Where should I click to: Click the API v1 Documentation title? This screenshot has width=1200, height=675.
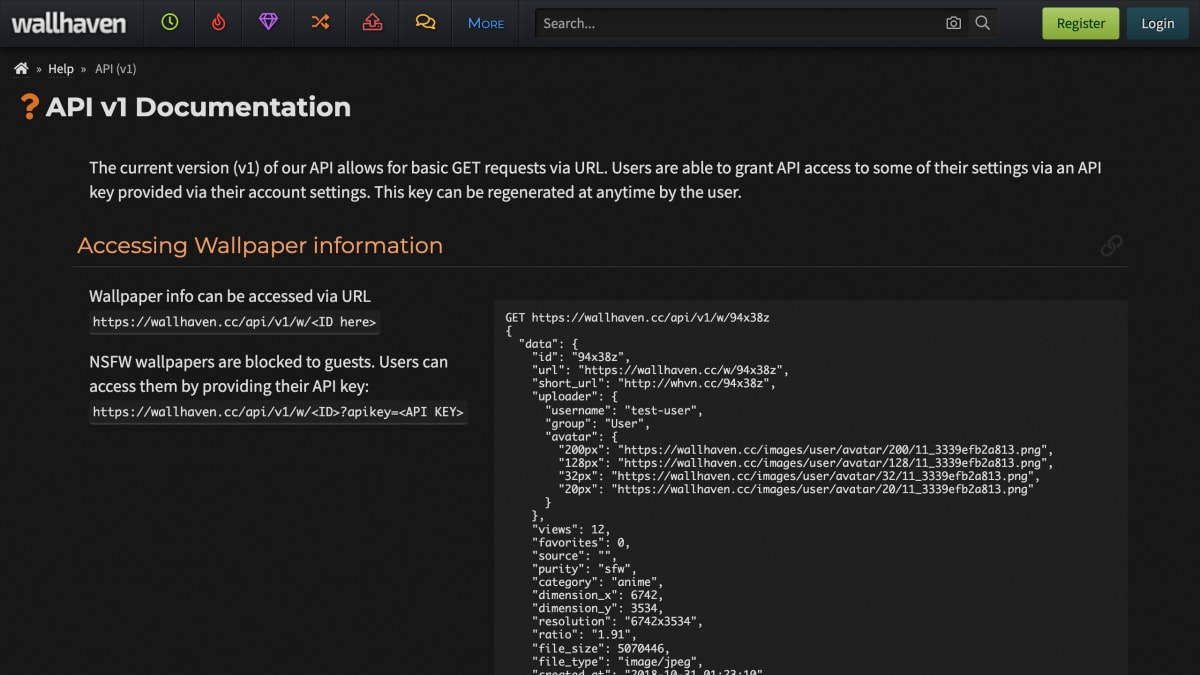198,107
